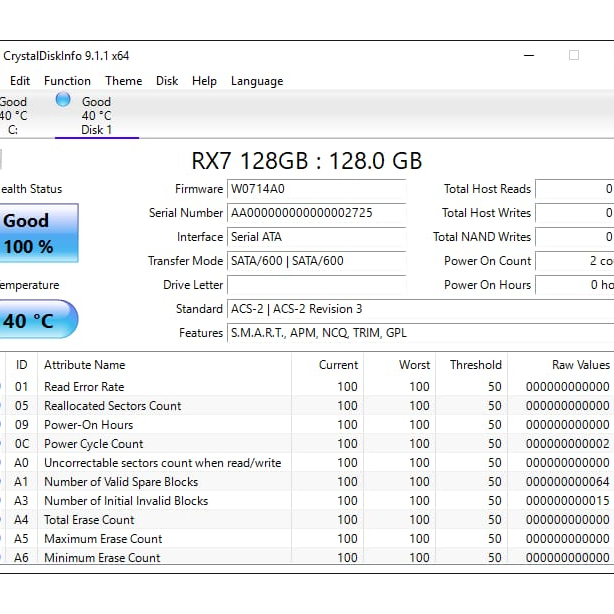The image size is (614, 614).
Task: Click the Total NAND Writes value box
Action: click(x=574, y=237)
